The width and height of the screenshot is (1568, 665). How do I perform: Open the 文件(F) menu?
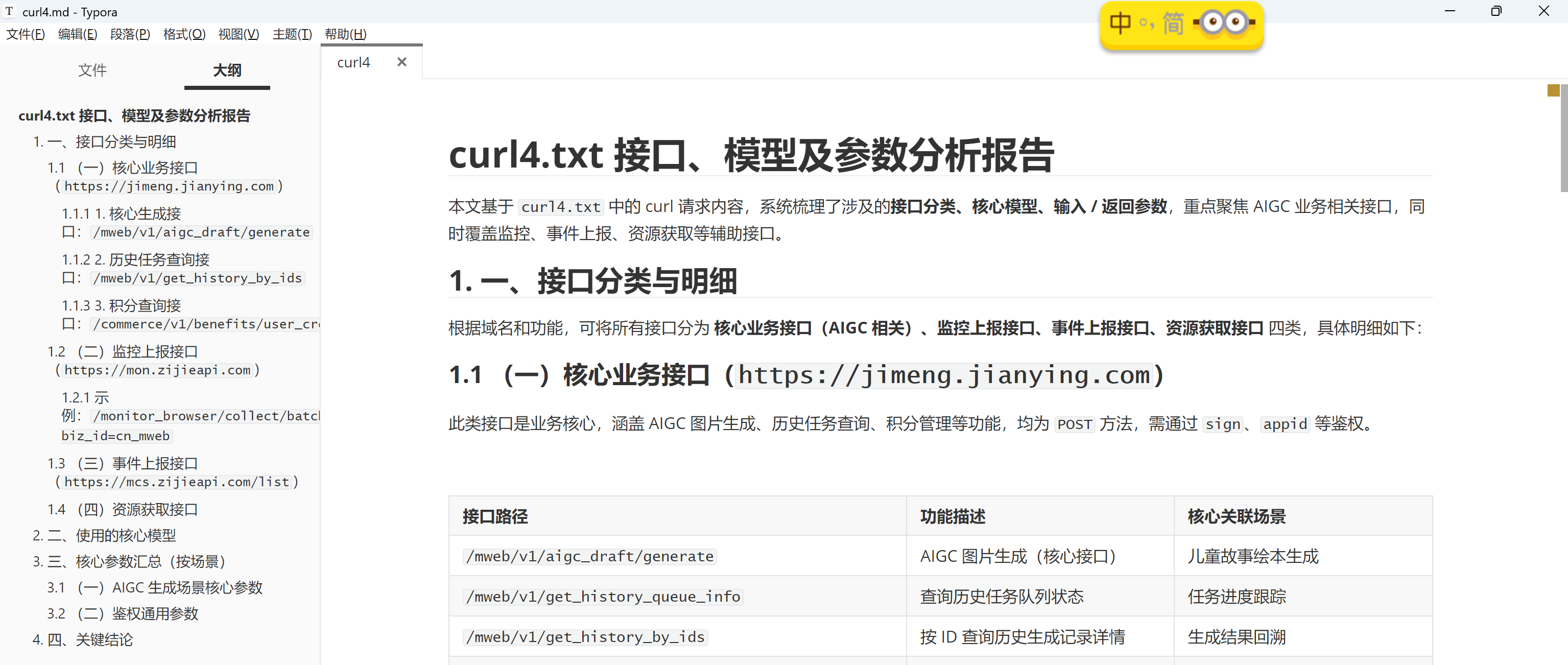click(x=26, y=34)
